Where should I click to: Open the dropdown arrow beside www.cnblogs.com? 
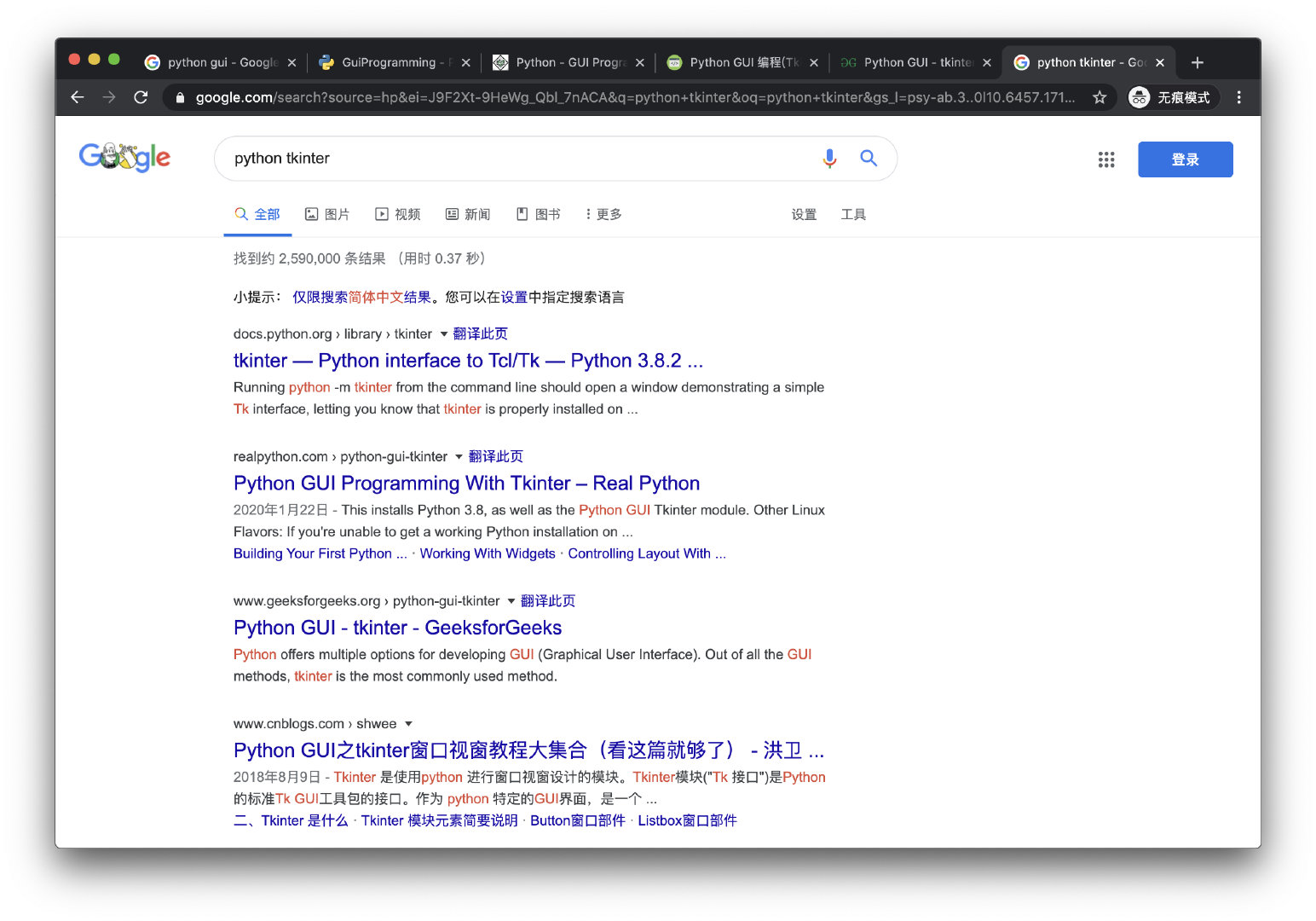408,724
